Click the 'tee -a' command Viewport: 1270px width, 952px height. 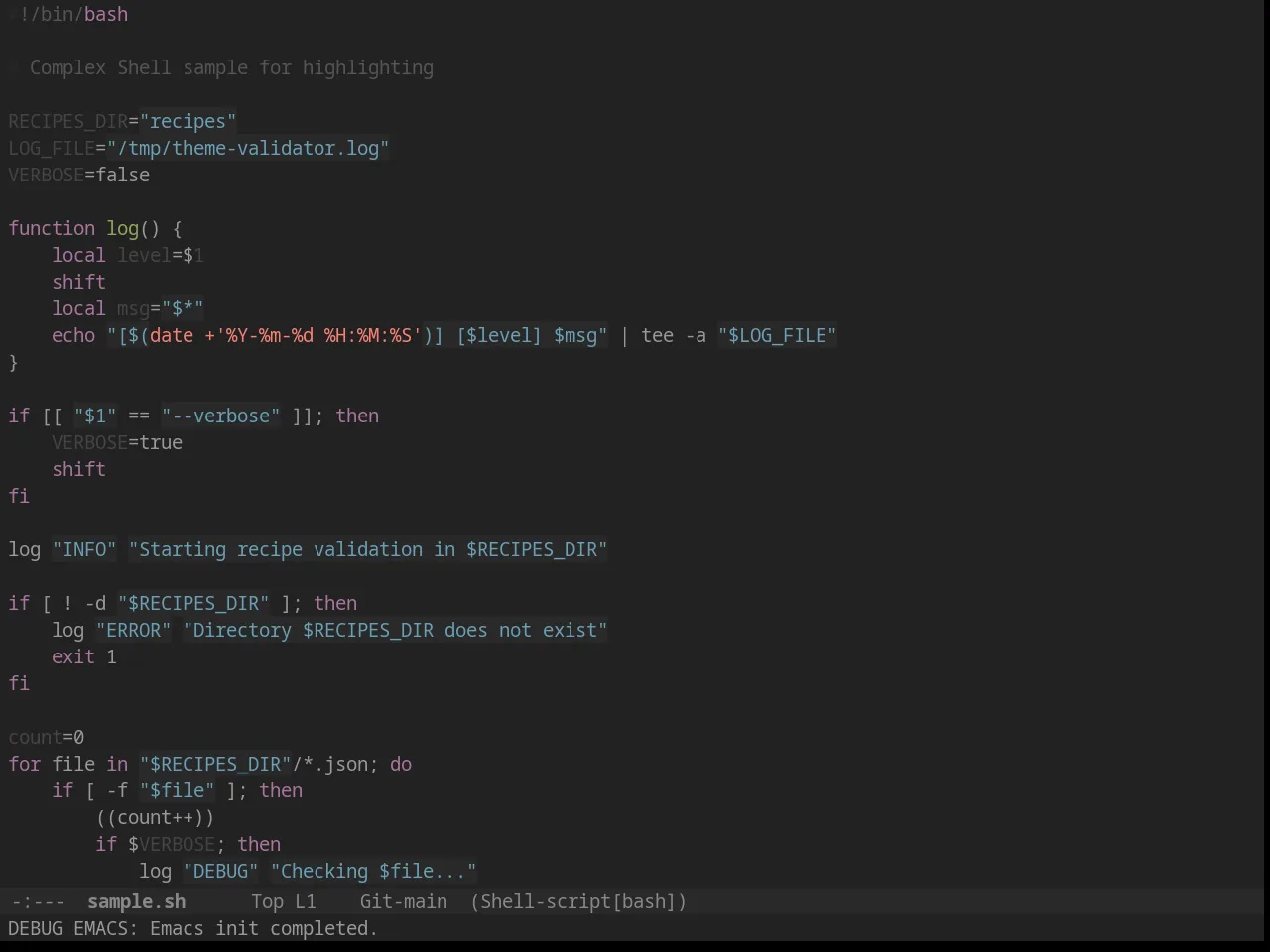(674, 335)
